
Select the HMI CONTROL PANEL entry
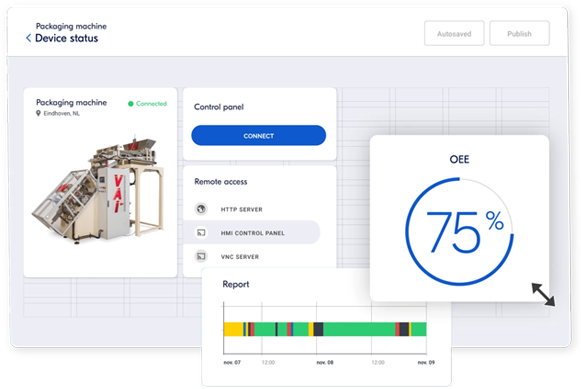point(252,233)
